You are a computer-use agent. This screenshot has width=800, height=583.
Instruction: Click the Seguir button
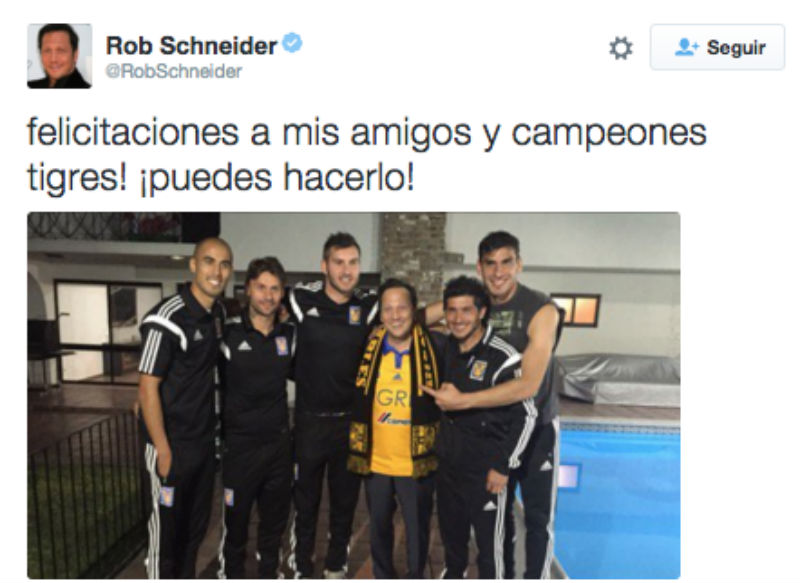pyautogui.click(x=717, y=47)
